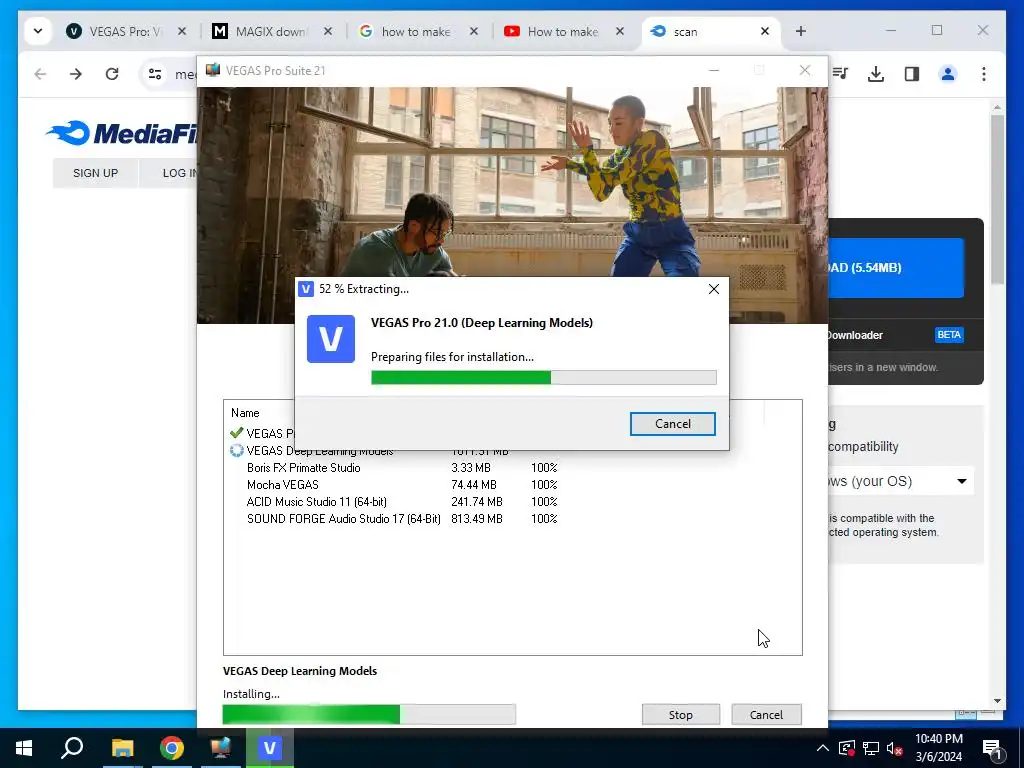Click the VEGAS V taskbar icon
Image resolution: width=1024 pixels, height=768 pixels.
click(x=269, y=748)
